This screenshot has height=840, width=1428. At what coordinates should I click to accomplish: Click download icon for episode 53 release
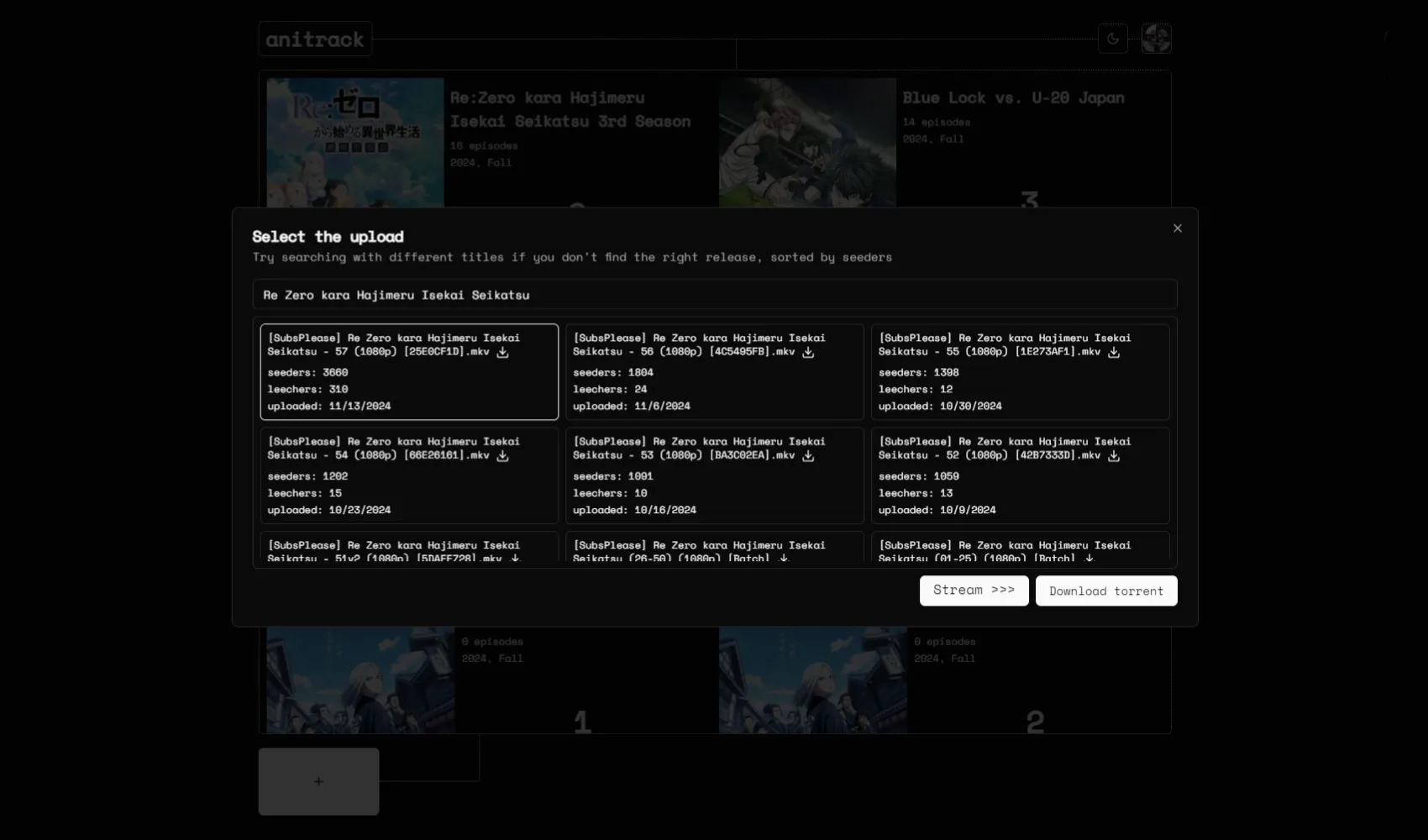(x=808, y=455)
